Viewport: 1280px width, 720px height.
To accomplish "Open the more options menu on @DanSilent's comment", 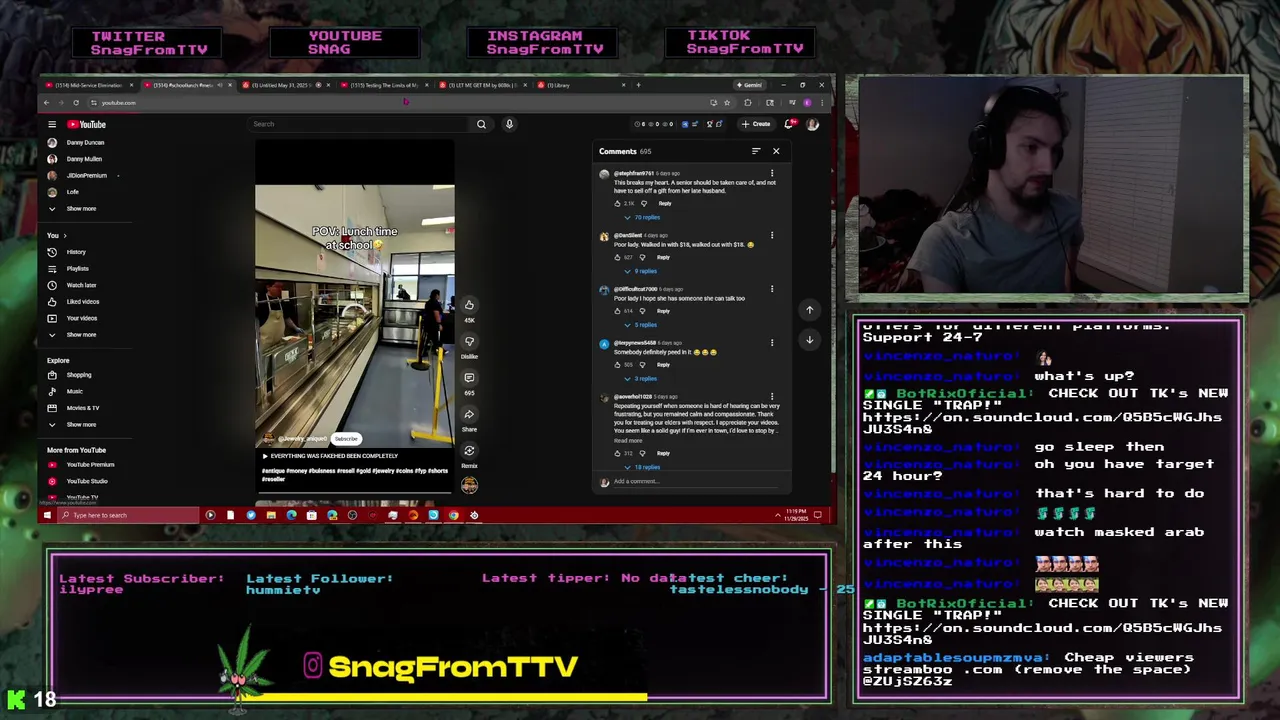I will tap(772, 235).
